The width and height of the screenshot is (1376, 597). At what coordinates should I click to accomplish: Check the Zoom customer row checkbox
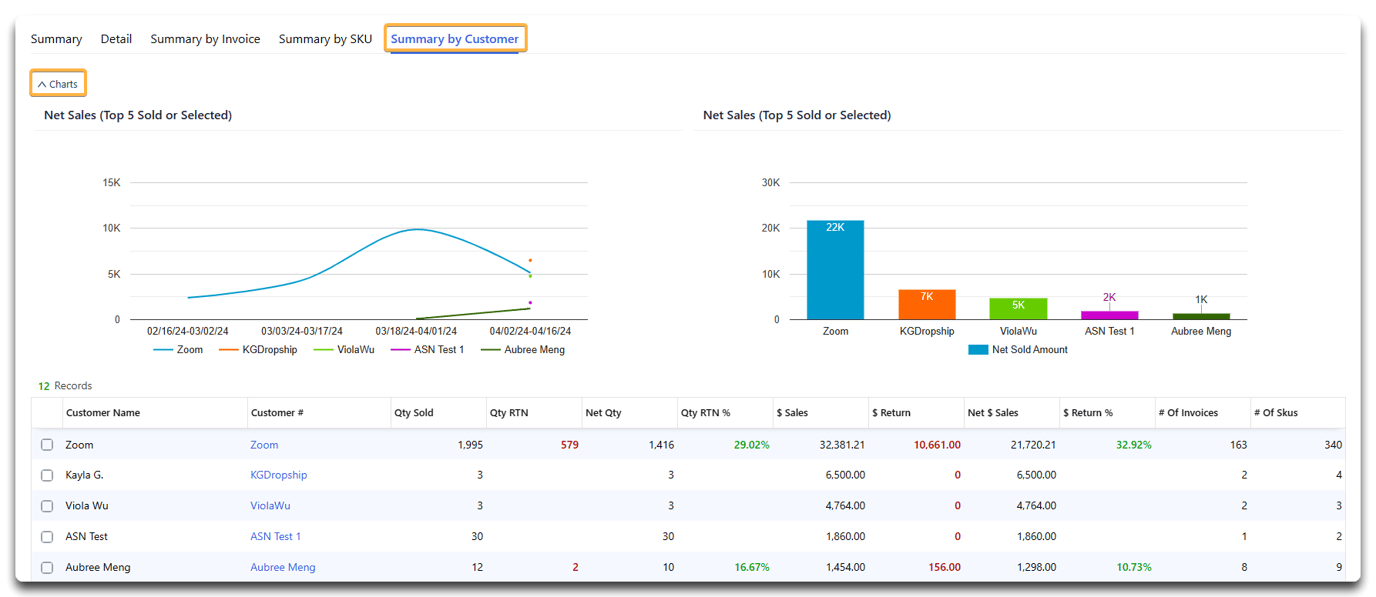[x=47, y=445]
